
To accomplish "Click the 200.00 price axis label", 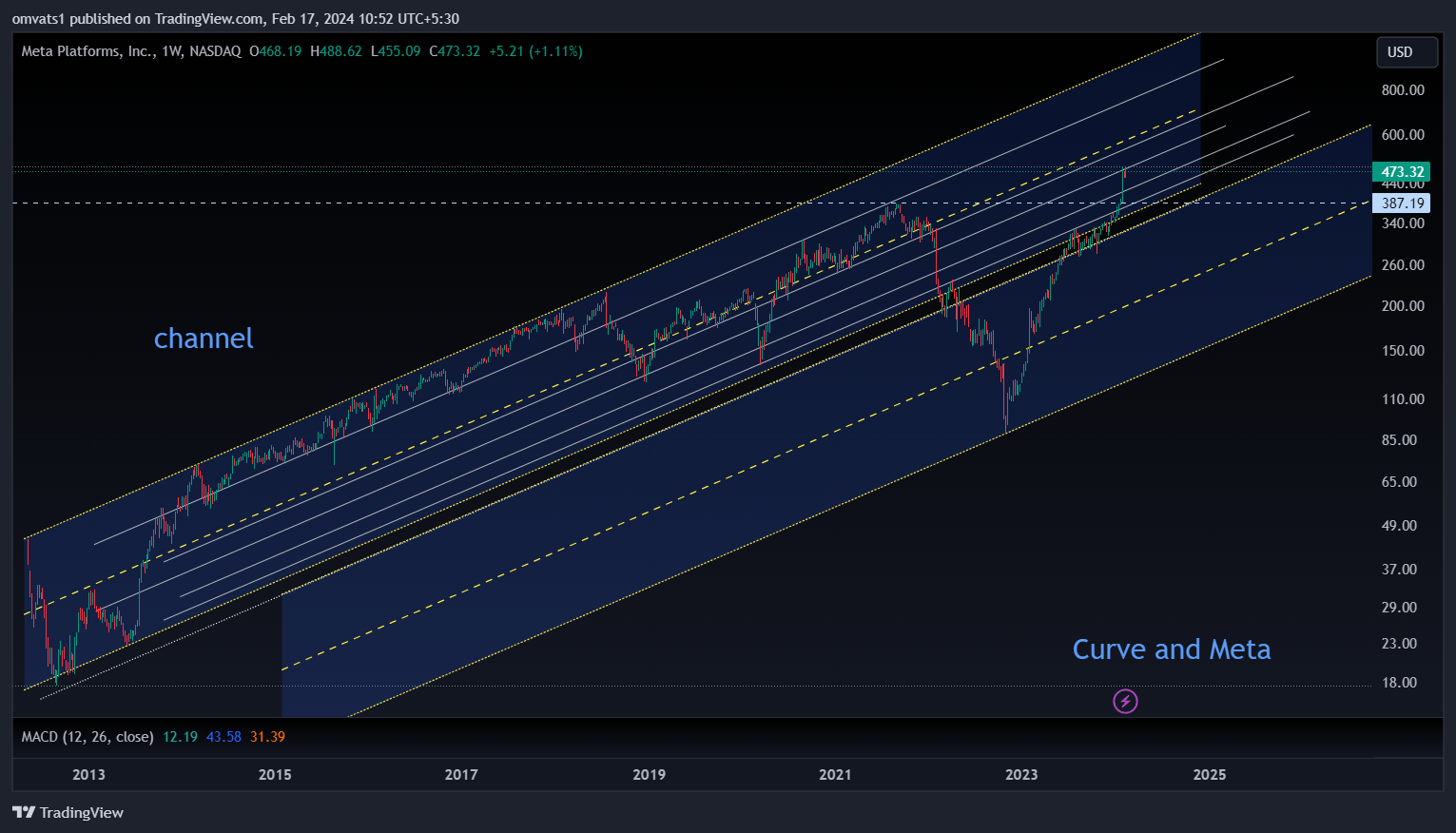I will pos(1403,306).
